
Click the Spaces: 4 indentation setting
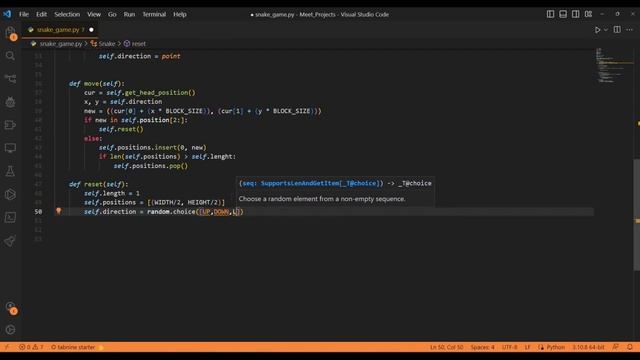482,347
